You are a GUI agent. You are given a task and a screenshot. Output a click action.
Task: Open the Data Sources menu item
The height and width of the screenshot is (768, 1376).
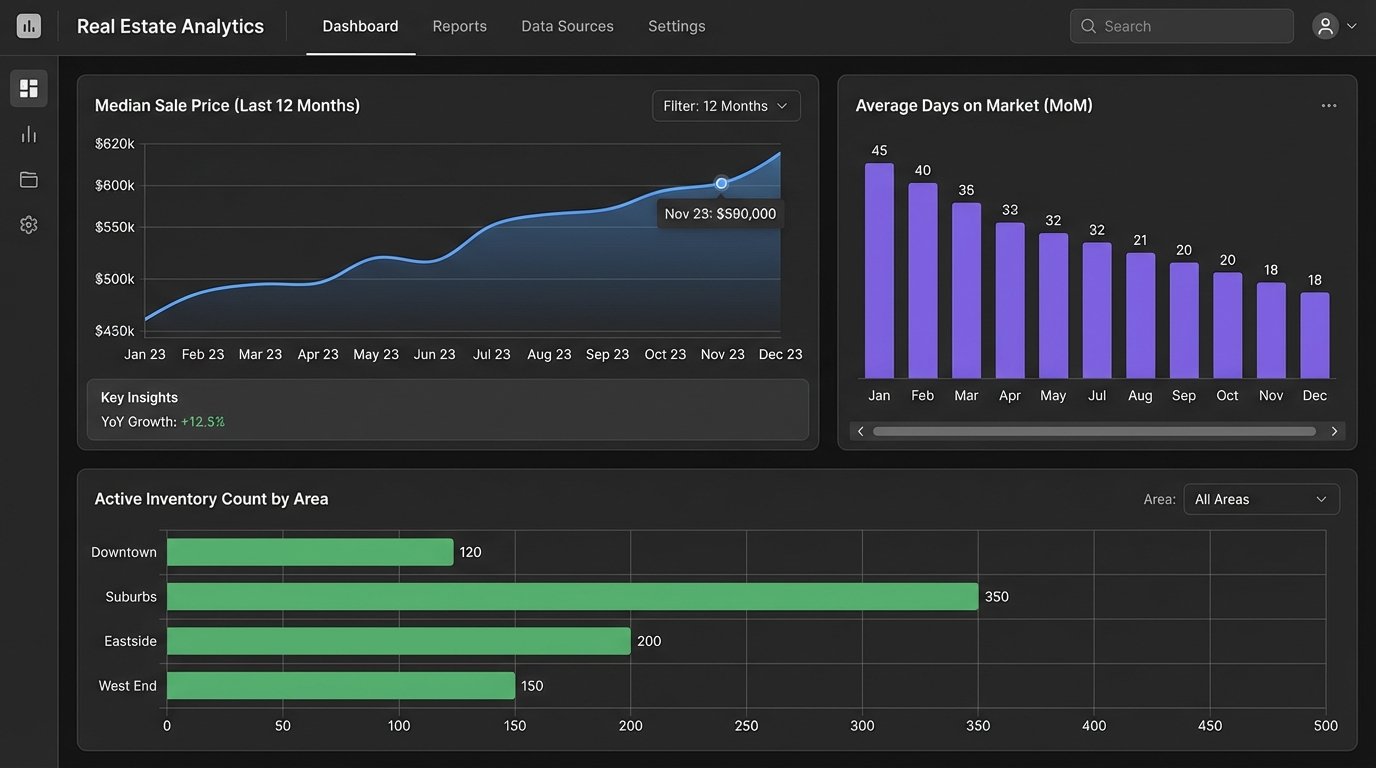(x=567, y=26)
